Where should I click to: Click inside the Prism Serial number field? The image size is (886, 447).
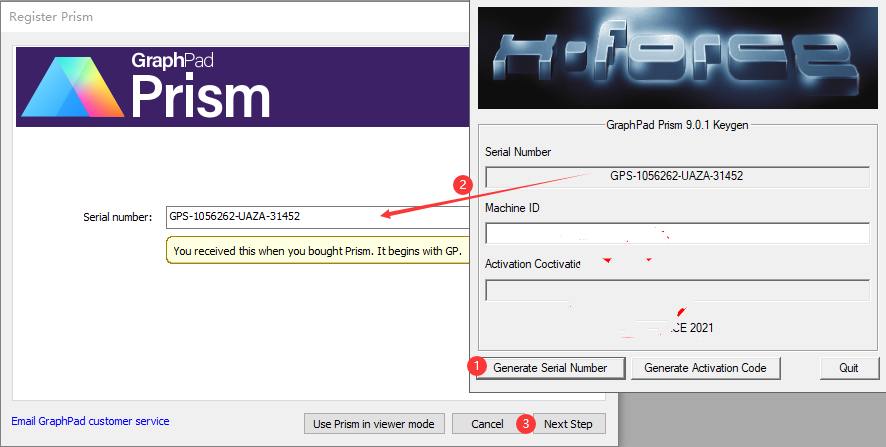300,216
